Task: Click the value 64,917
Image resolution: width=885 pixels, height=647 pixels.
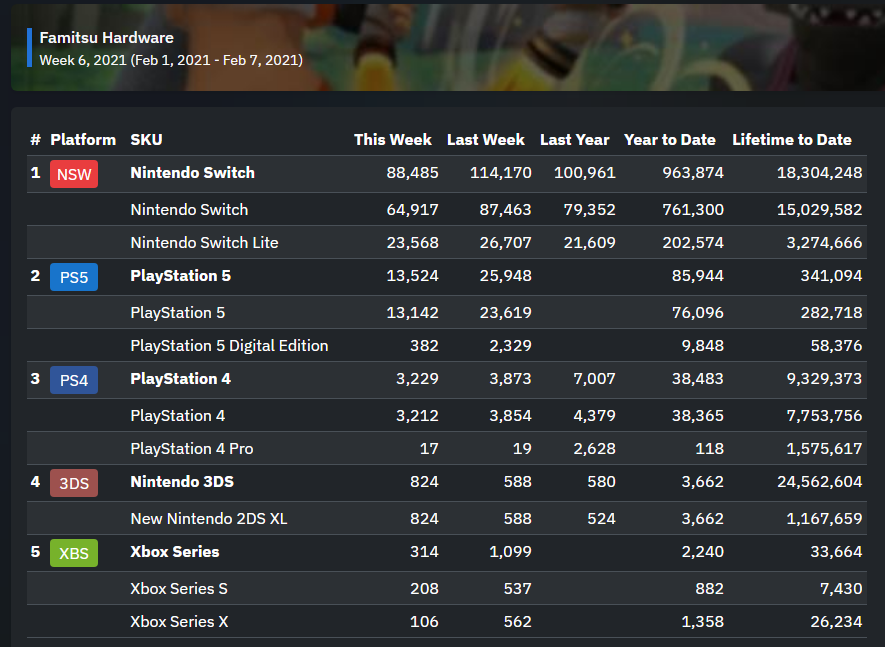Action: coord(413,210)
